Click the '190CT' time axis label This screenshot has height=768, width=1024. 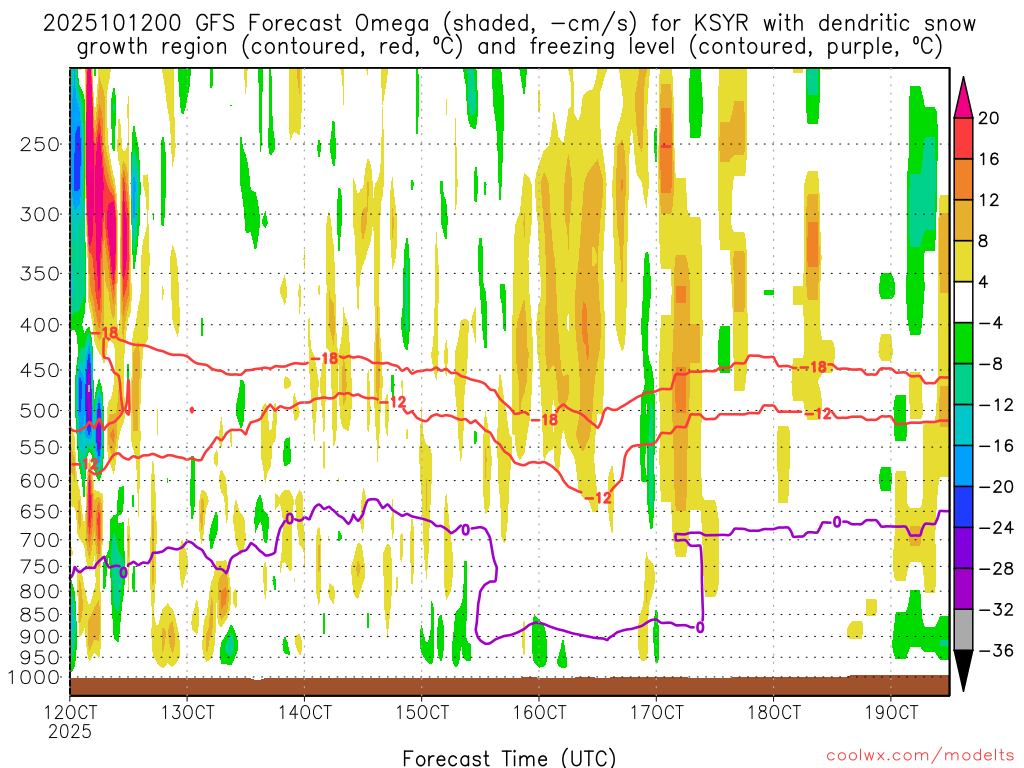891,712
